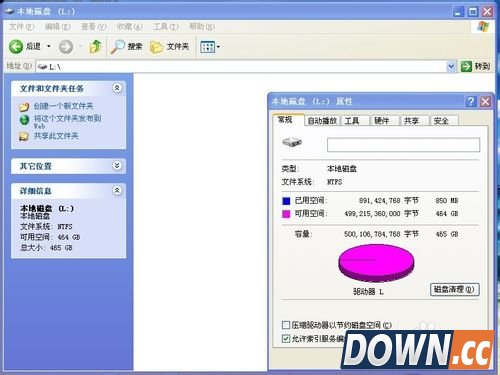Open the View (查看) menu

[x=93, y=27]
